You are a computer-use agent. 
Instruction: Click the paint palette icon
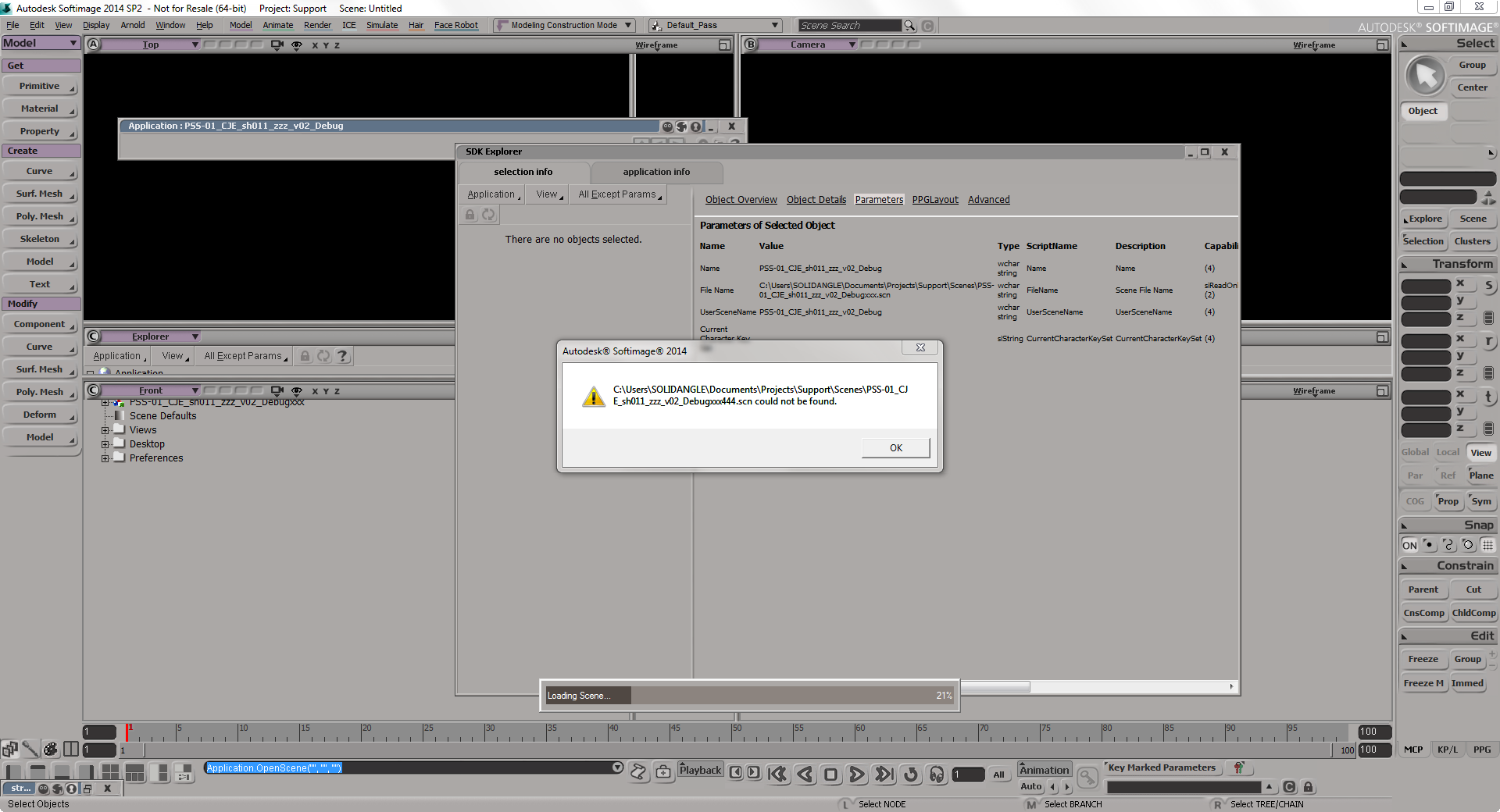[51, 750]
